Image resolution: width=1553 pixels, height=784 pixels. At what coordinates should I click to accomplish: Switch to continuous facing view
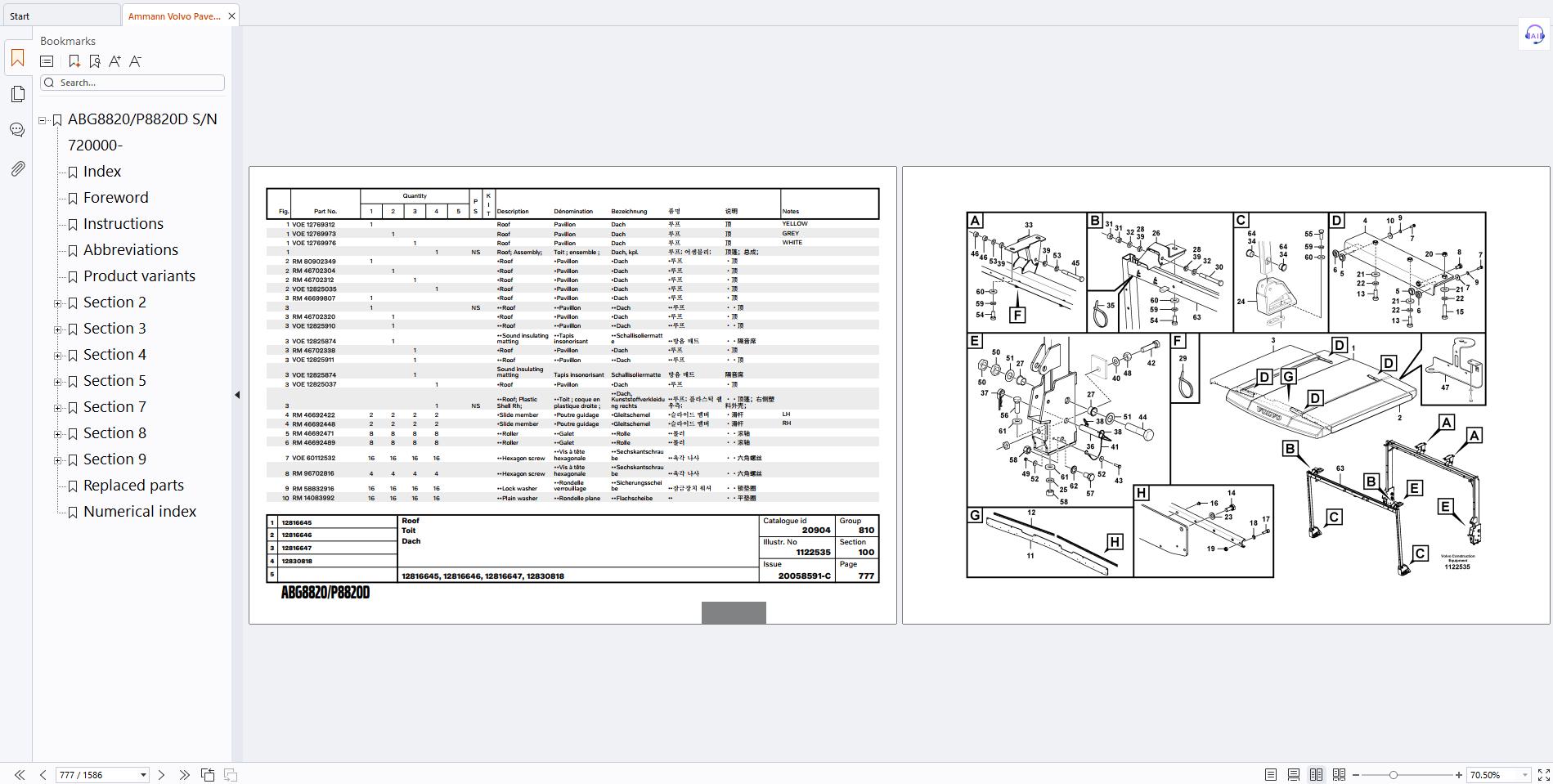tap(1339, 774)
